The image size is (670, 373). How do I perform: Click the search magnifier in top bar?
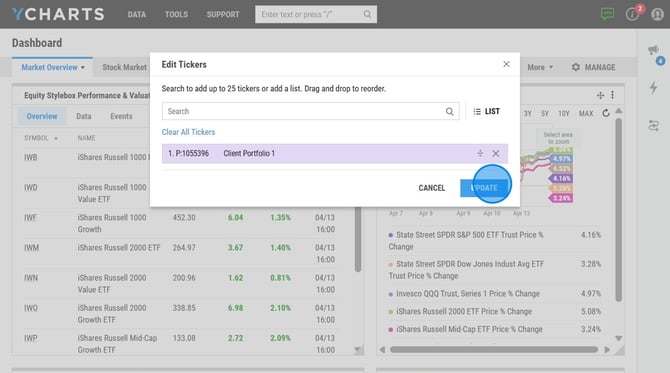pyautogui.click(x=367, y=14)
